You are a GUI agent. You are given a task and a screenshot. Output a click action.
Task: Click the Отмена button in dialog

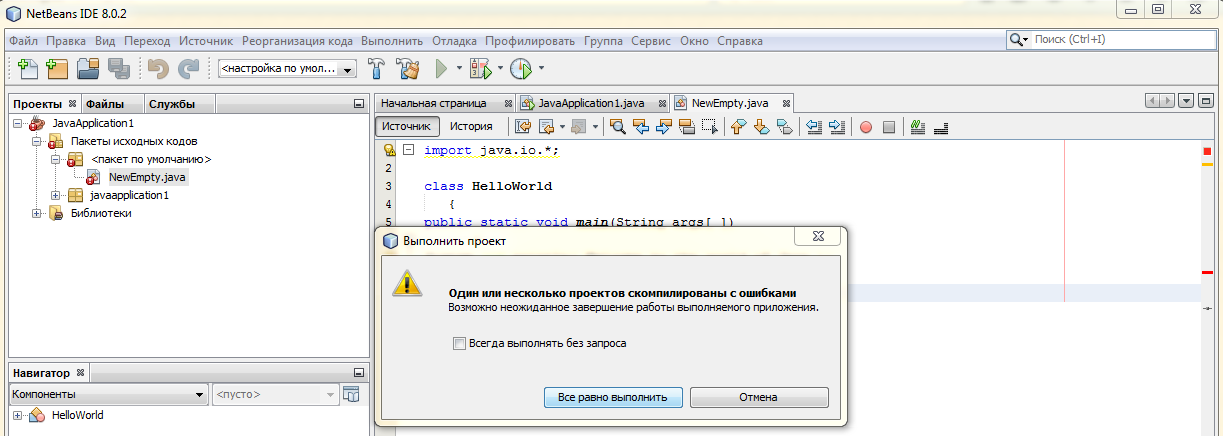[x=758, y=397]
